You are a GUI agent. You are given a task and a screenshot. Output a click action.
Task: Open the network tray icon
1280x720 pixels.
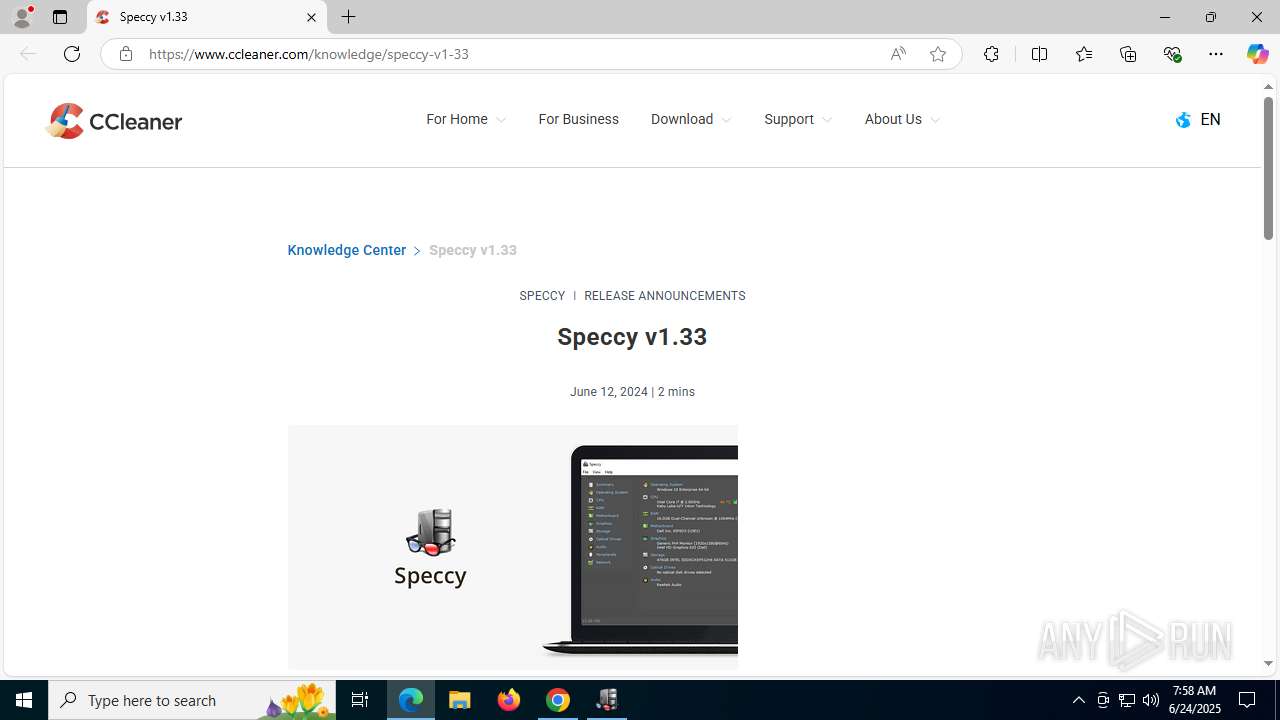pos(1127,700)
